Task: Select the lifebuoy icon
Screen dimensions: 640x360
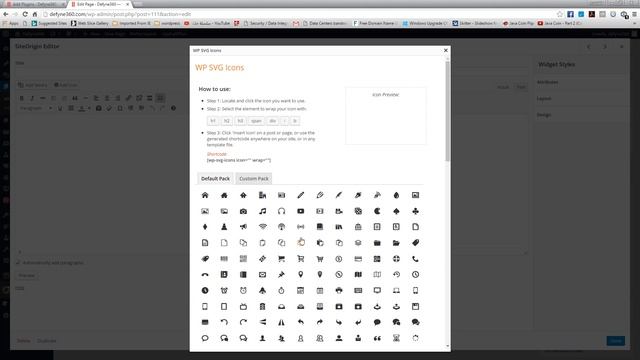Action: pyautogui.click(x=396, y=259)
